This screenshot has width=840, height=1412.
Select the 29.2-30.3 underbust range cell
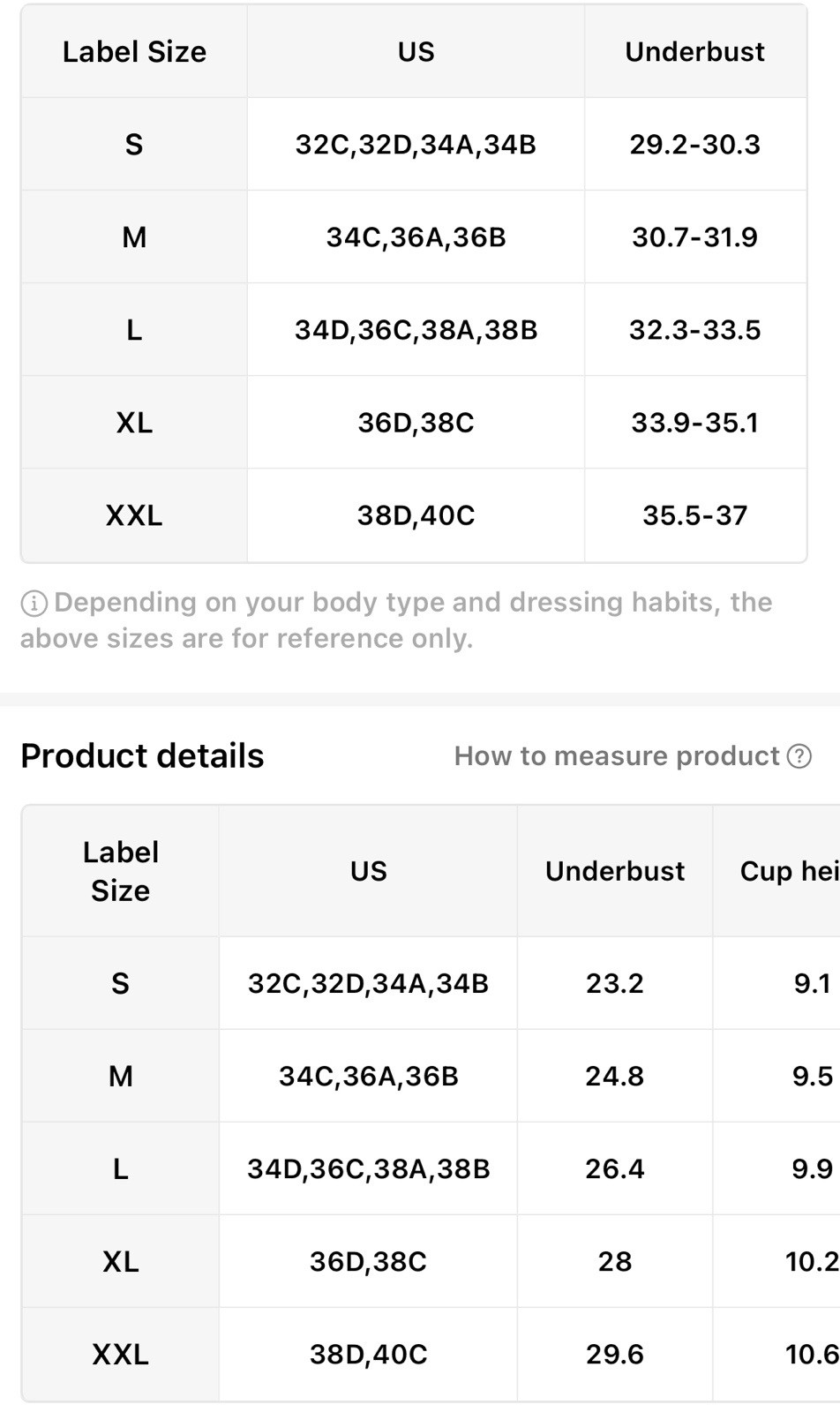694,145
